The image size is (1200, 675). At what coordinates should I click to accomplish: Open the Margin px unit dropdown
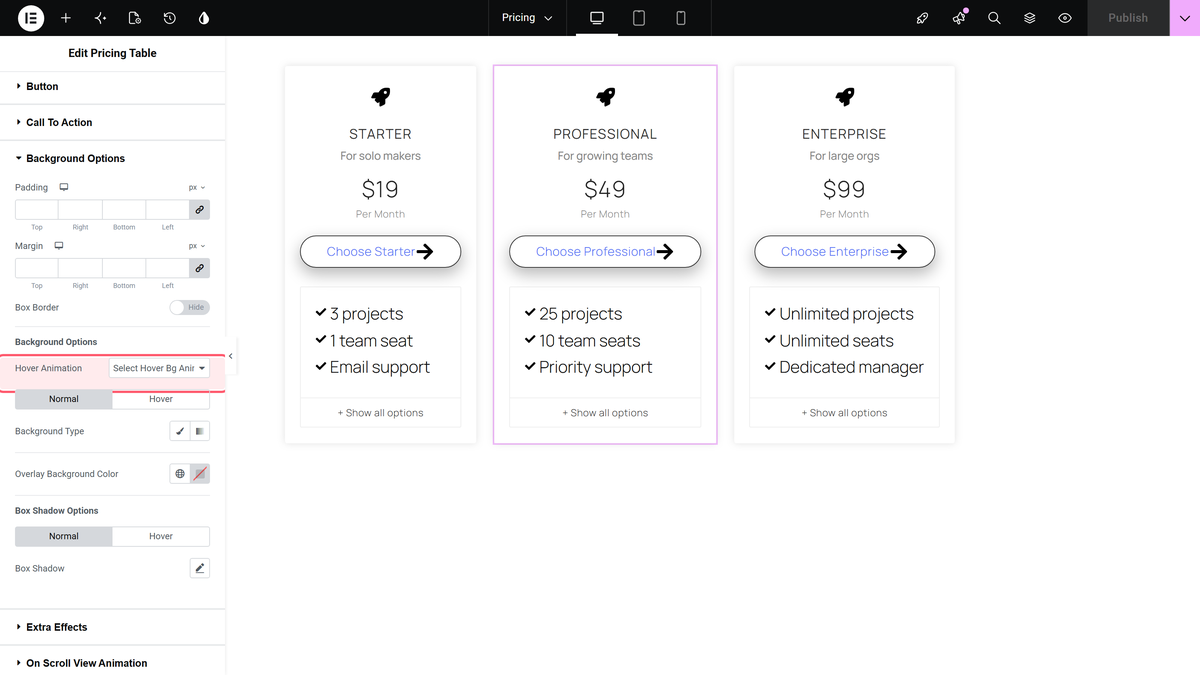(x=197, y=246)
